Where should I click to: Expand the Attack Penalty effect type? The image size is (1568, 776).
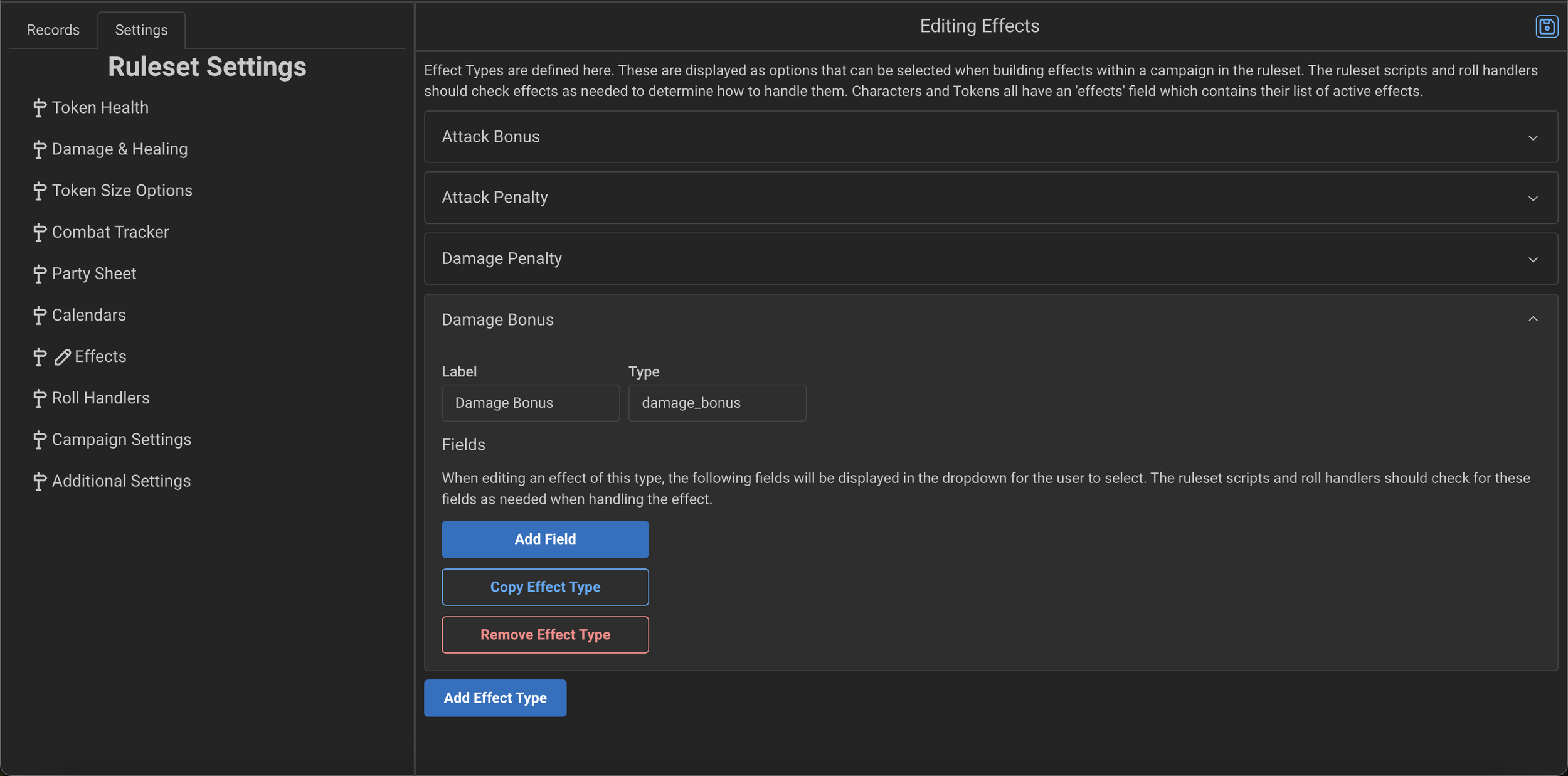coord(1533,198)
